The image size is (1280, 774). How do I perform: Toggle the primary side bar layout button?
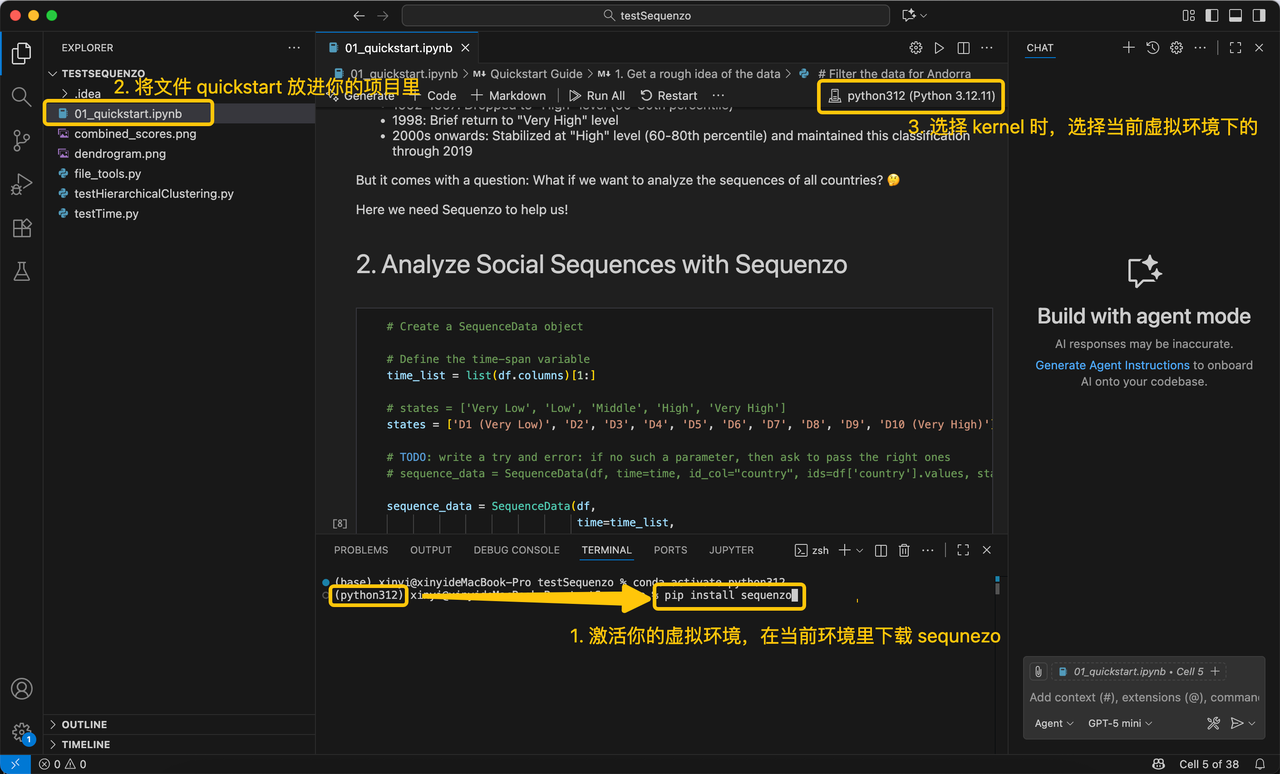point(1211,16)
